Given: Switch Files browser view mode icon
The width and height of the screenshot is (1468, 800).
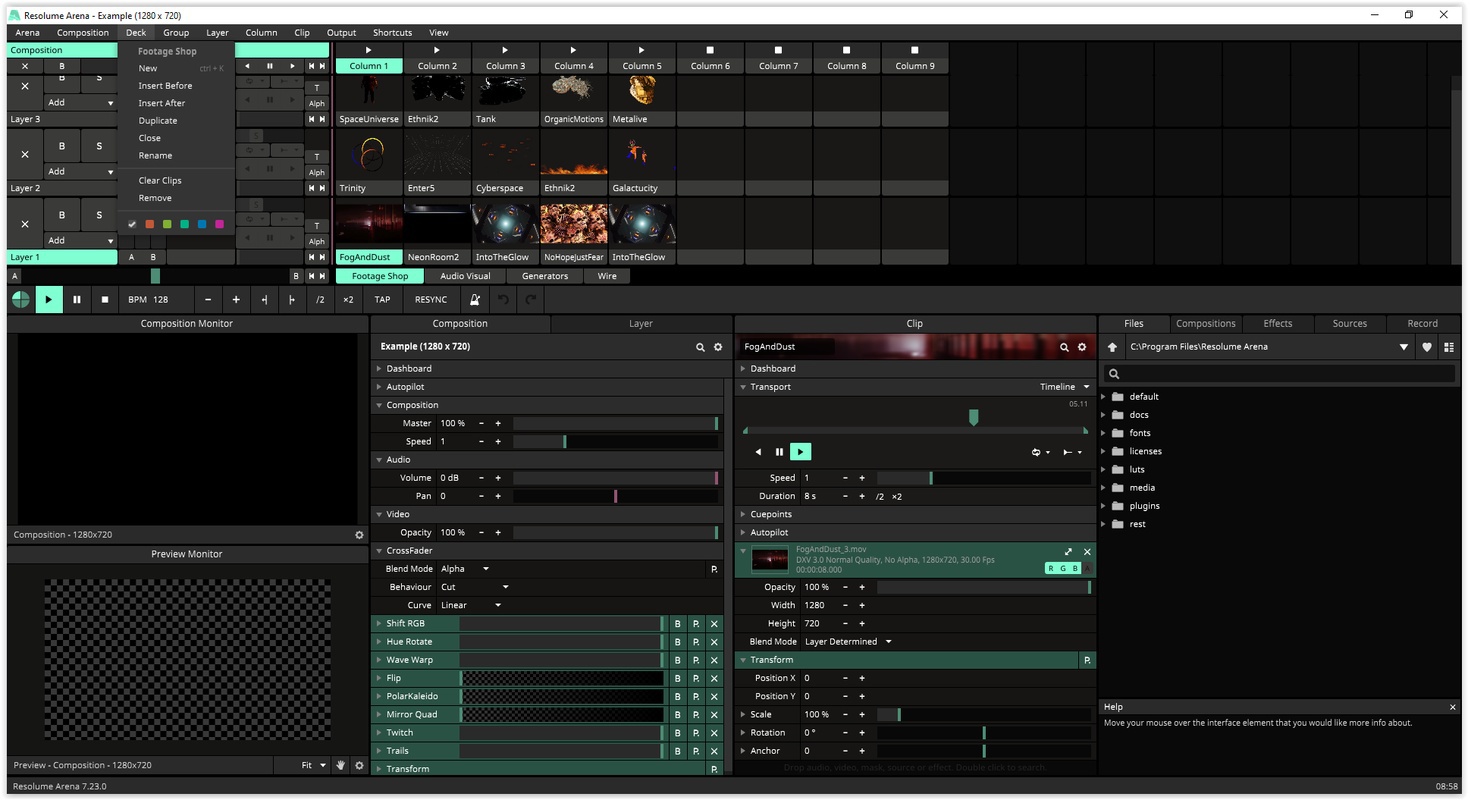Looking at the screenshot, I should tap(1448, 347).
